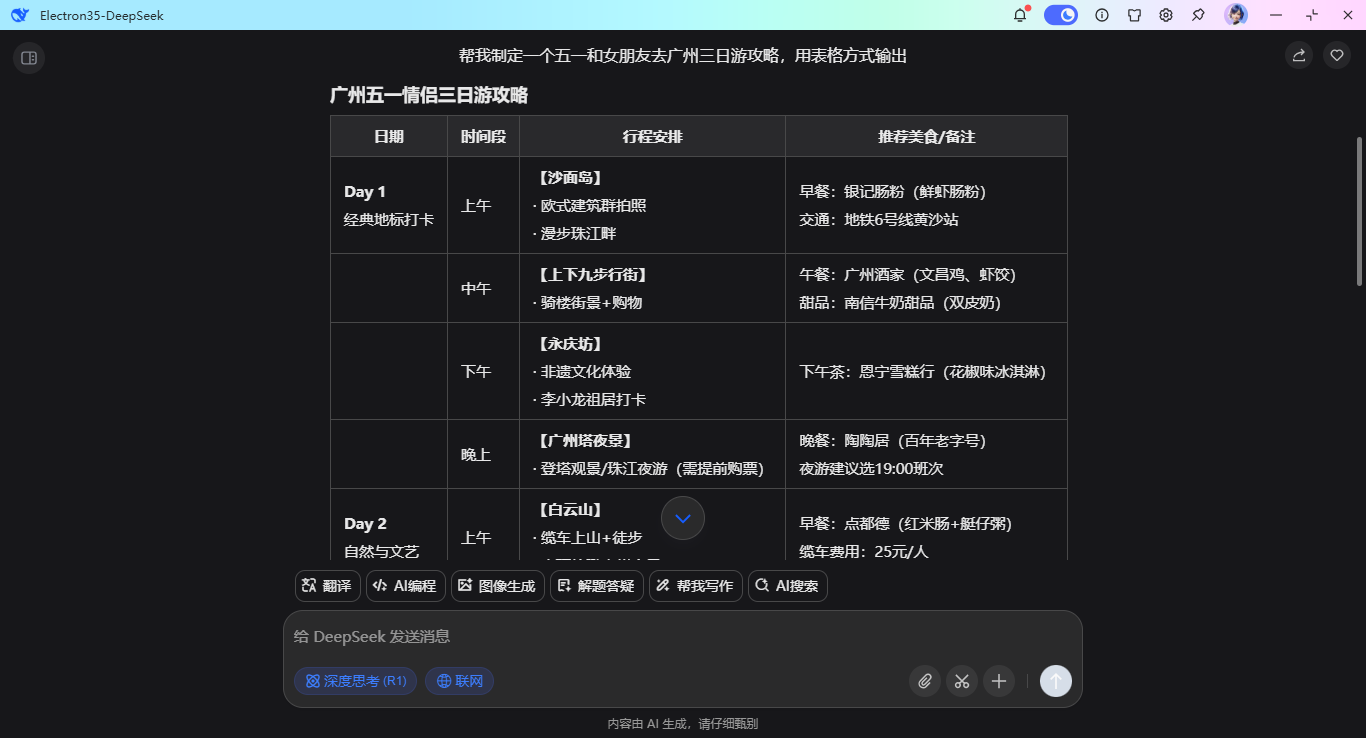This screenshot has height=738, width=1366.
Task: Toggle dark mode with the moon switch
Action: coord(1060,15)
